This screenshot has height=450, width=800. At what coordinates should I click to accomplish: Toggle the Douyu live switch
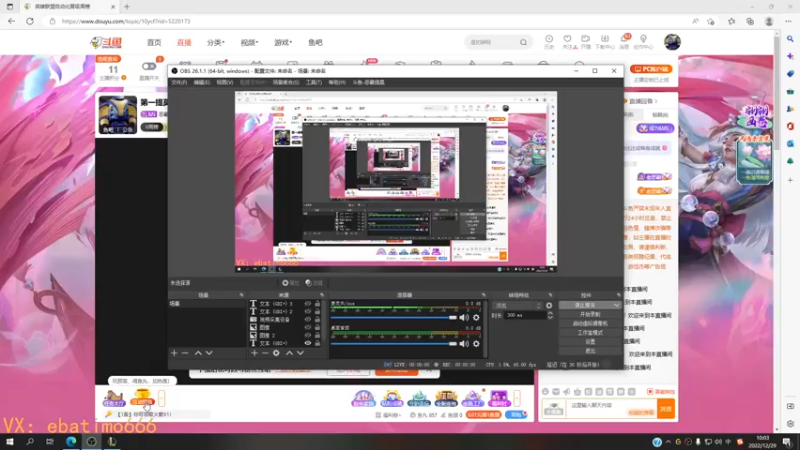148,66
